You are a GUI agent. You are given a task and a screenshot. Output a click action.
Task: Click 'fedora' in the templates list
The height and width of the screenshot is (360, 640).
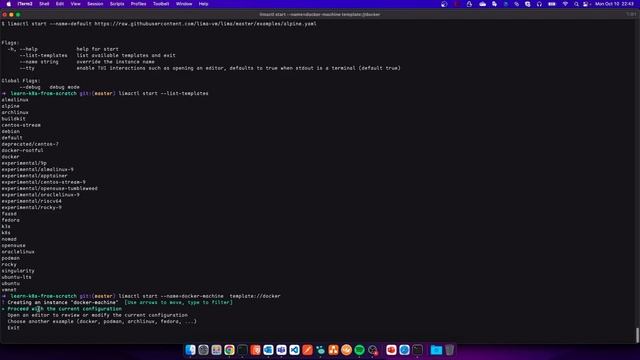coord(11,220)
